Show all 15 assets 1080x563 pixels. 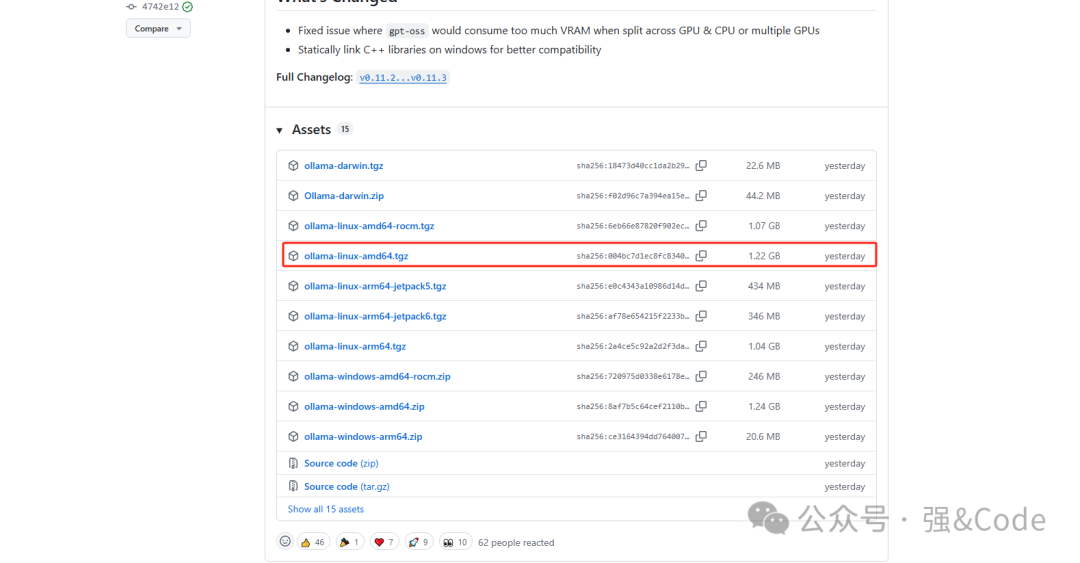coord(326,509)
